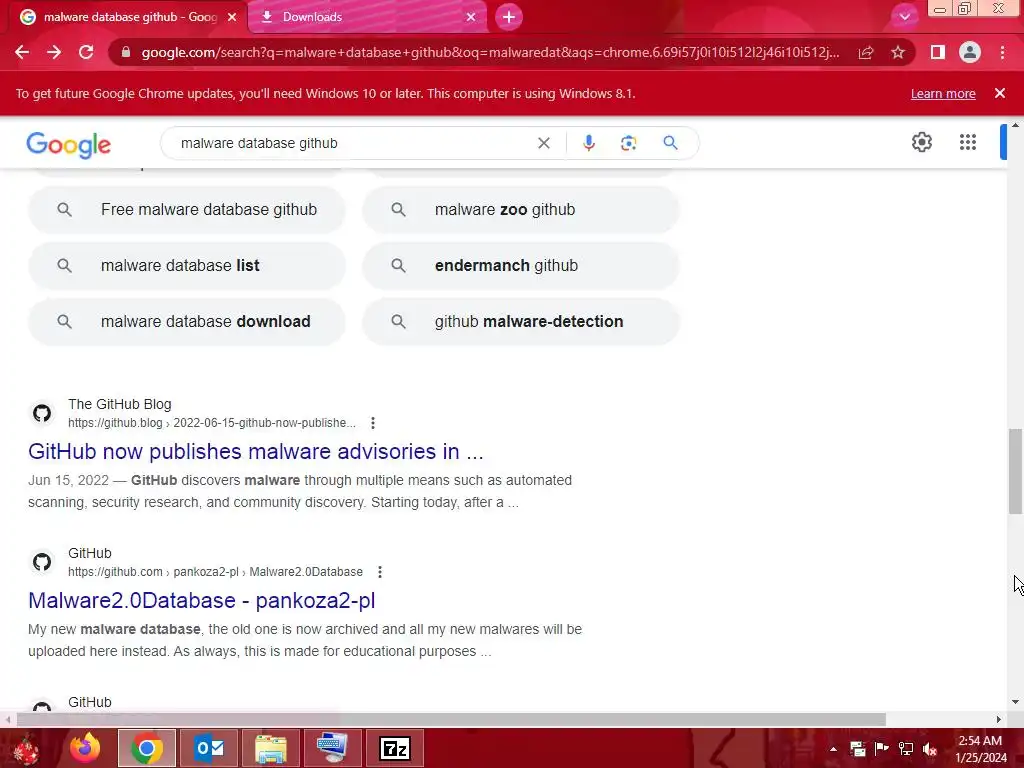The width and height of the screenshot is (1024, 768).
Task: Dismiss the Chrome update notification bar
Action: coord(1000,93)
